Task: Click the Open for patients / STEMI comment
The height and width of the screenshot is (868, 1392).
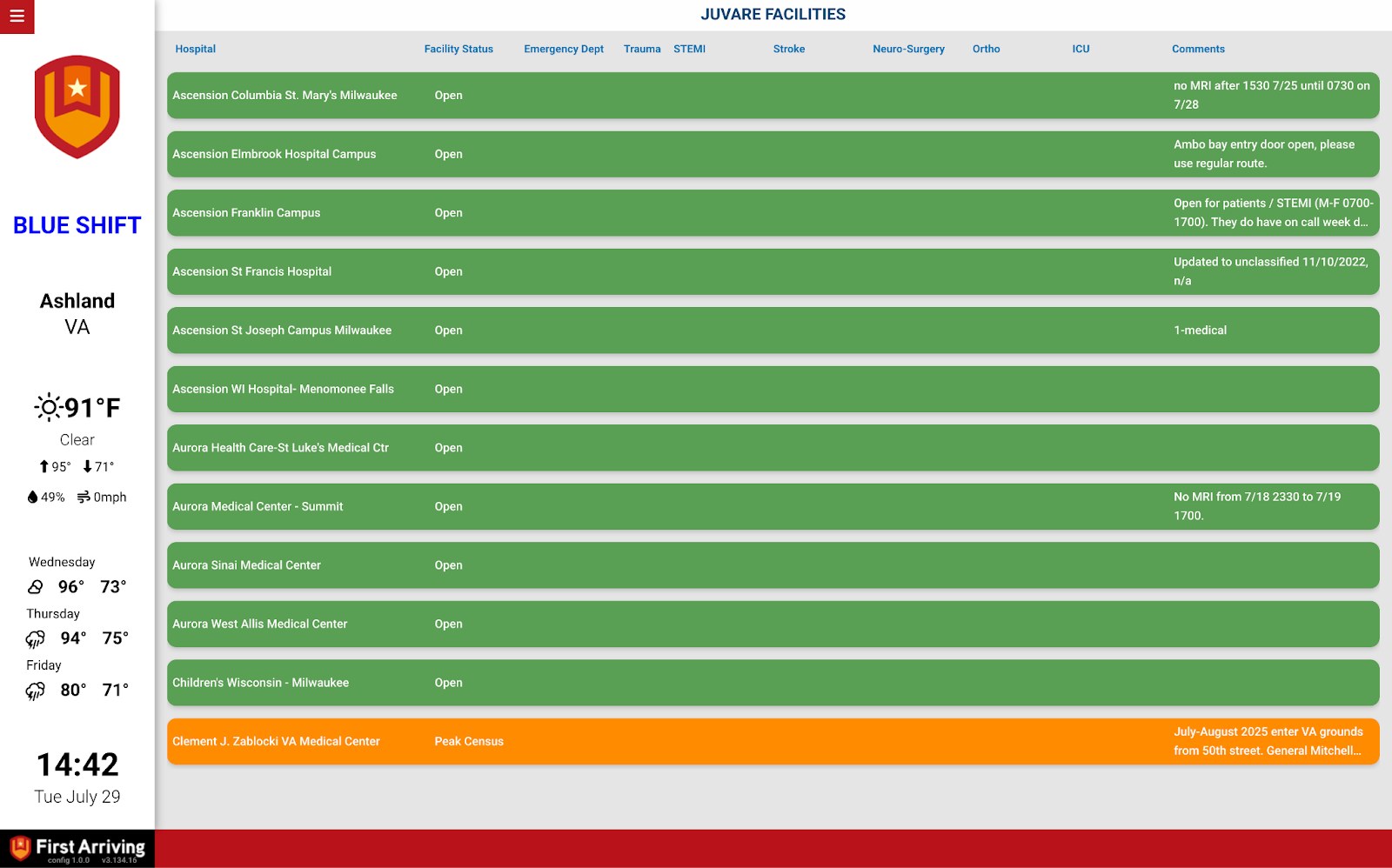Action: point(1274,213)
